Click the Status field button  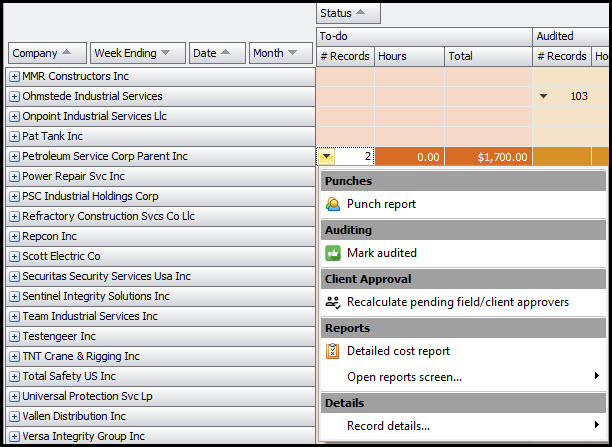tap(348, 13)
